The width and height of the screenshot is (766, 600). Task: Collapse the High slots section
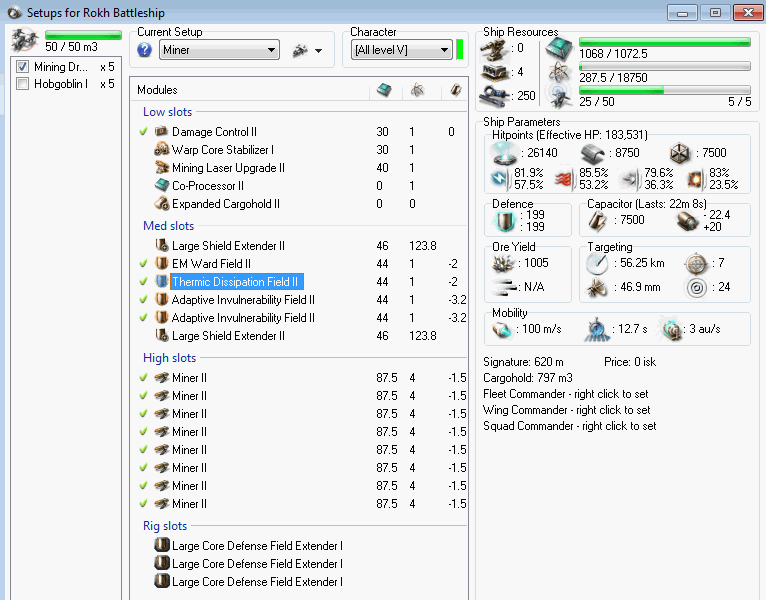[170, 358]
